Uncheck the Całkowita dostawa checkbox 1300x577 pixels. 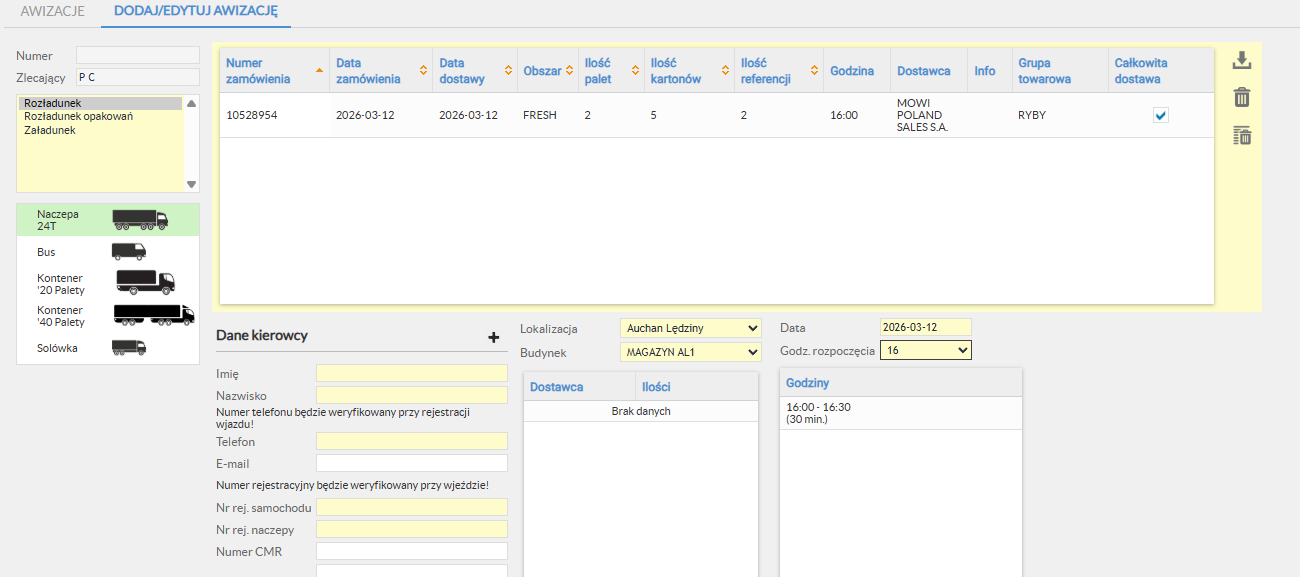pyautogui.click(x=1160, y=115)
